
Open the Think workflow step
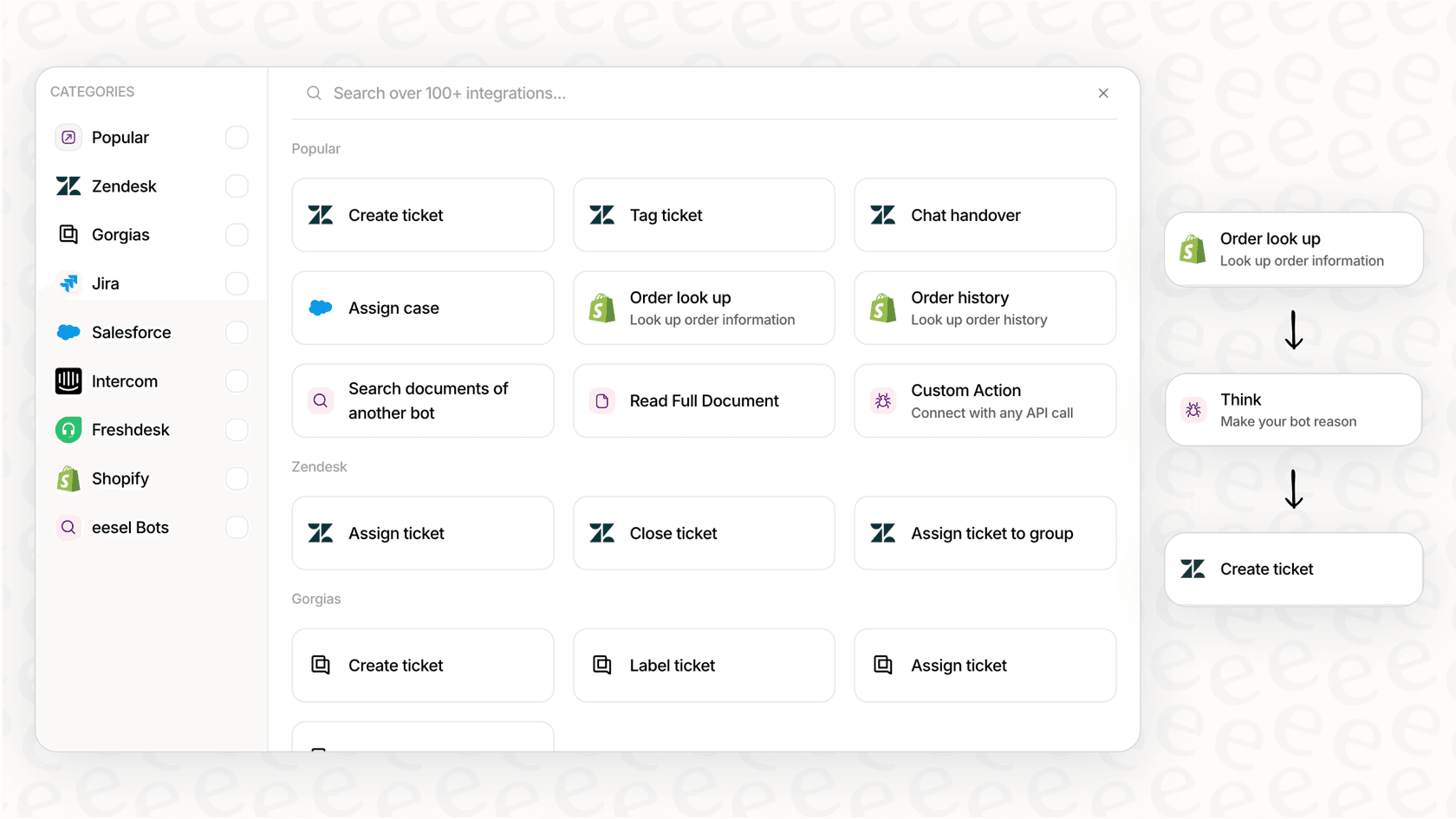tap(1294, 410)
